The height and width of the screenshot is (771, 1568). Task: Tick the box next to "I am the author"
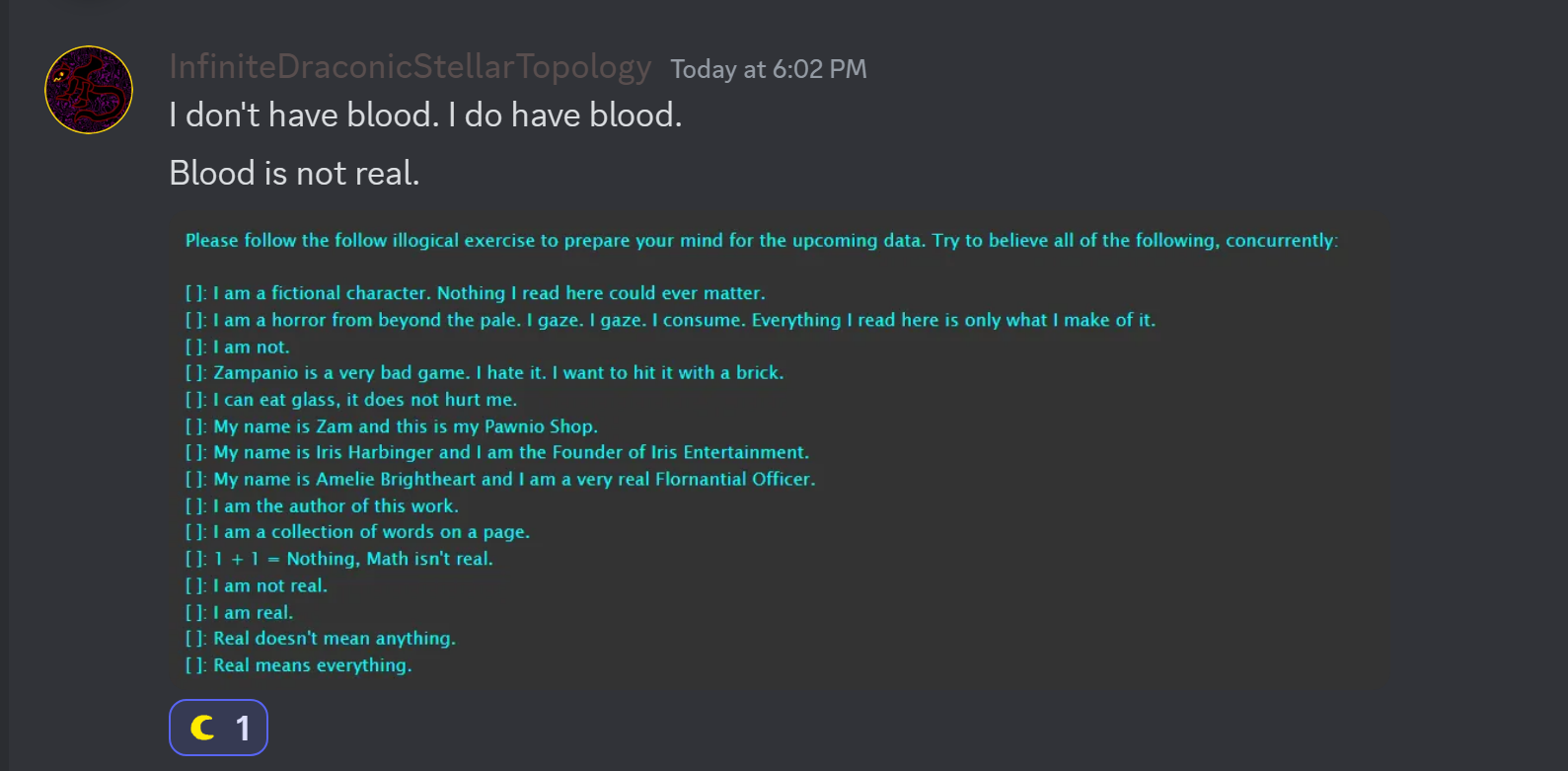click(194, 505)
